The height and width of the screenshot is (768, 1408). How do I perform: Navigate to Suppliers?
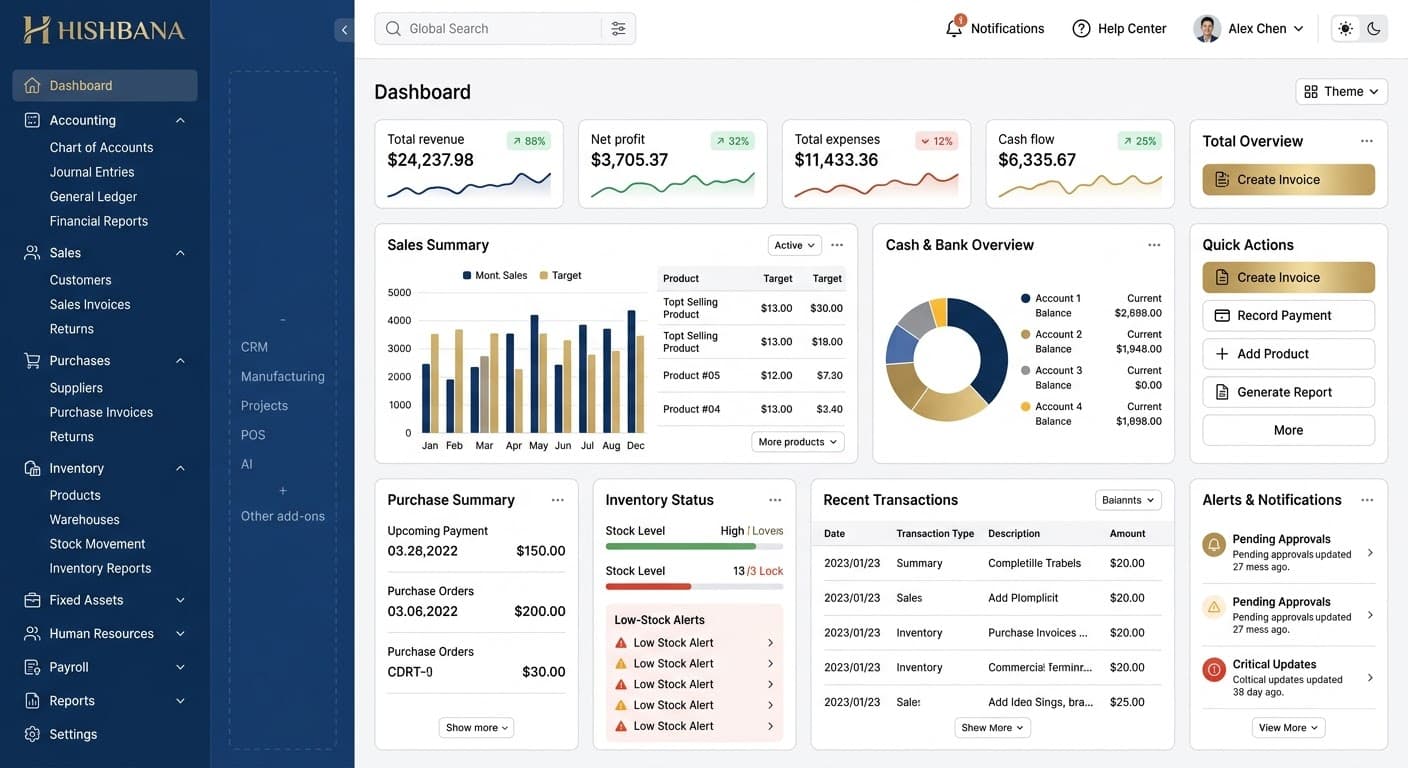pos(76,388)
